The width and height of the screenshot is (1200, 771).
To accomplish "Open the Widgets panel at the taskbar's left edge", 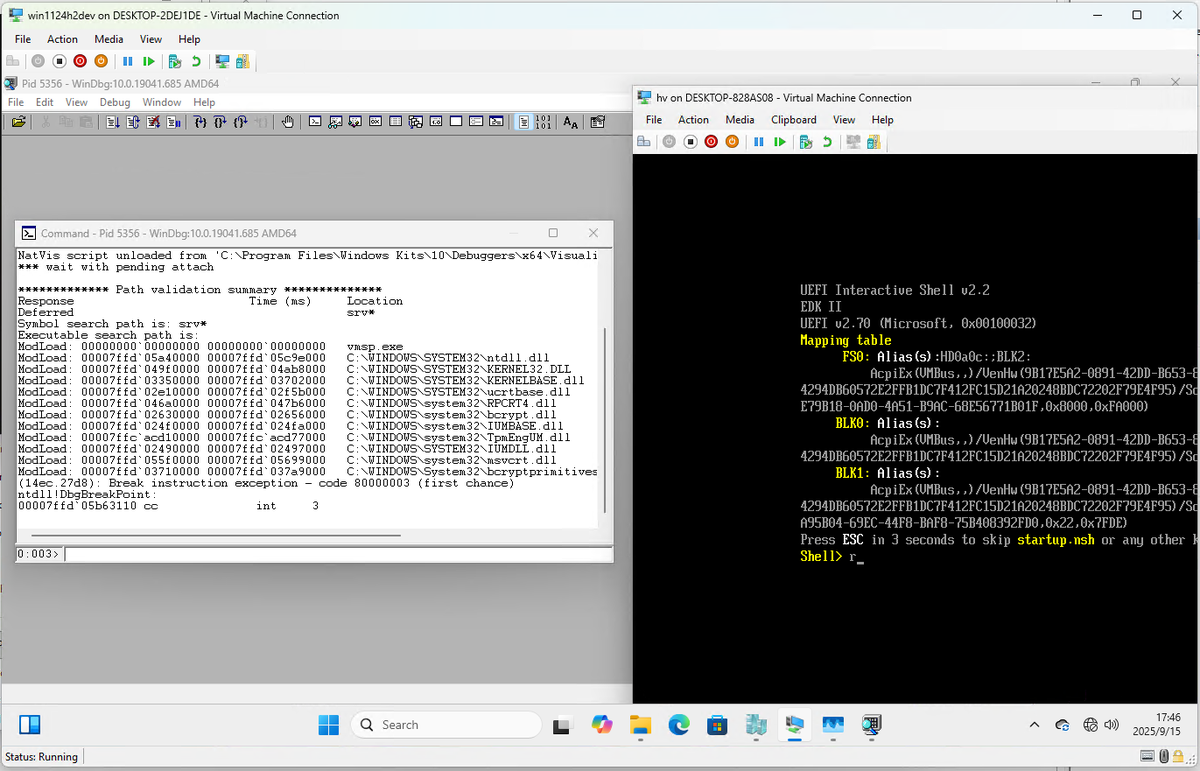I will 29,725.
